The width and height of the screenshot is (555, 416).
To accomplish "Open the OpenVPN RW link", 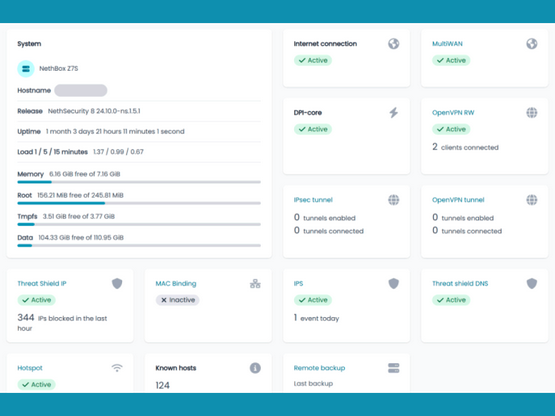I will click(453, 113).
